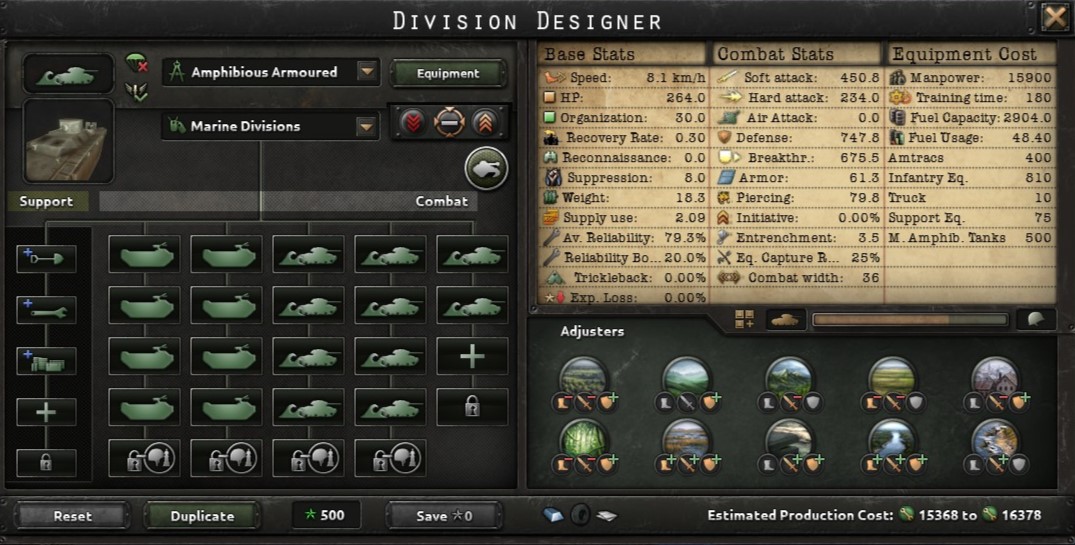Toggle the tank view button above adjusters
This screenshot has width=1075, height=545.
785,319
